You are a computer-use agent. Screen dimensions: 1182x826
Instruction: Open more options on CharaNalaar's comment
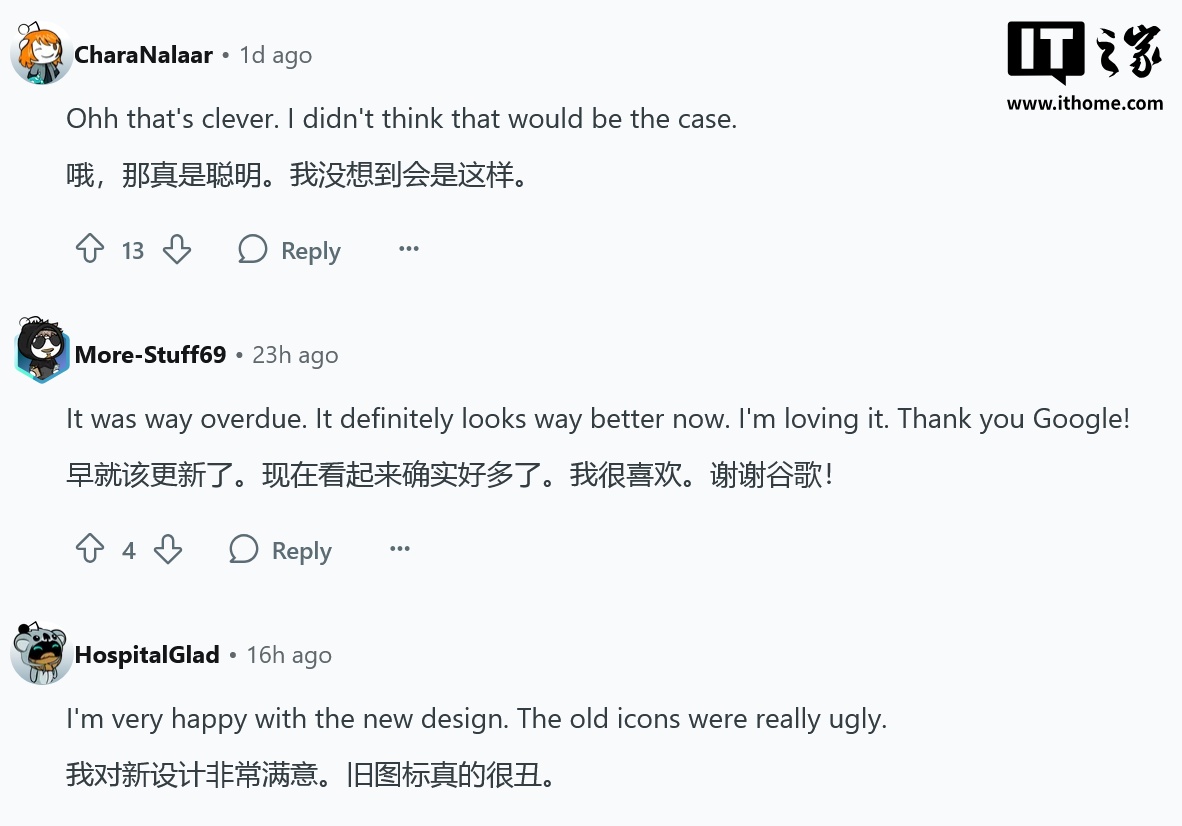tap(409, 249)
